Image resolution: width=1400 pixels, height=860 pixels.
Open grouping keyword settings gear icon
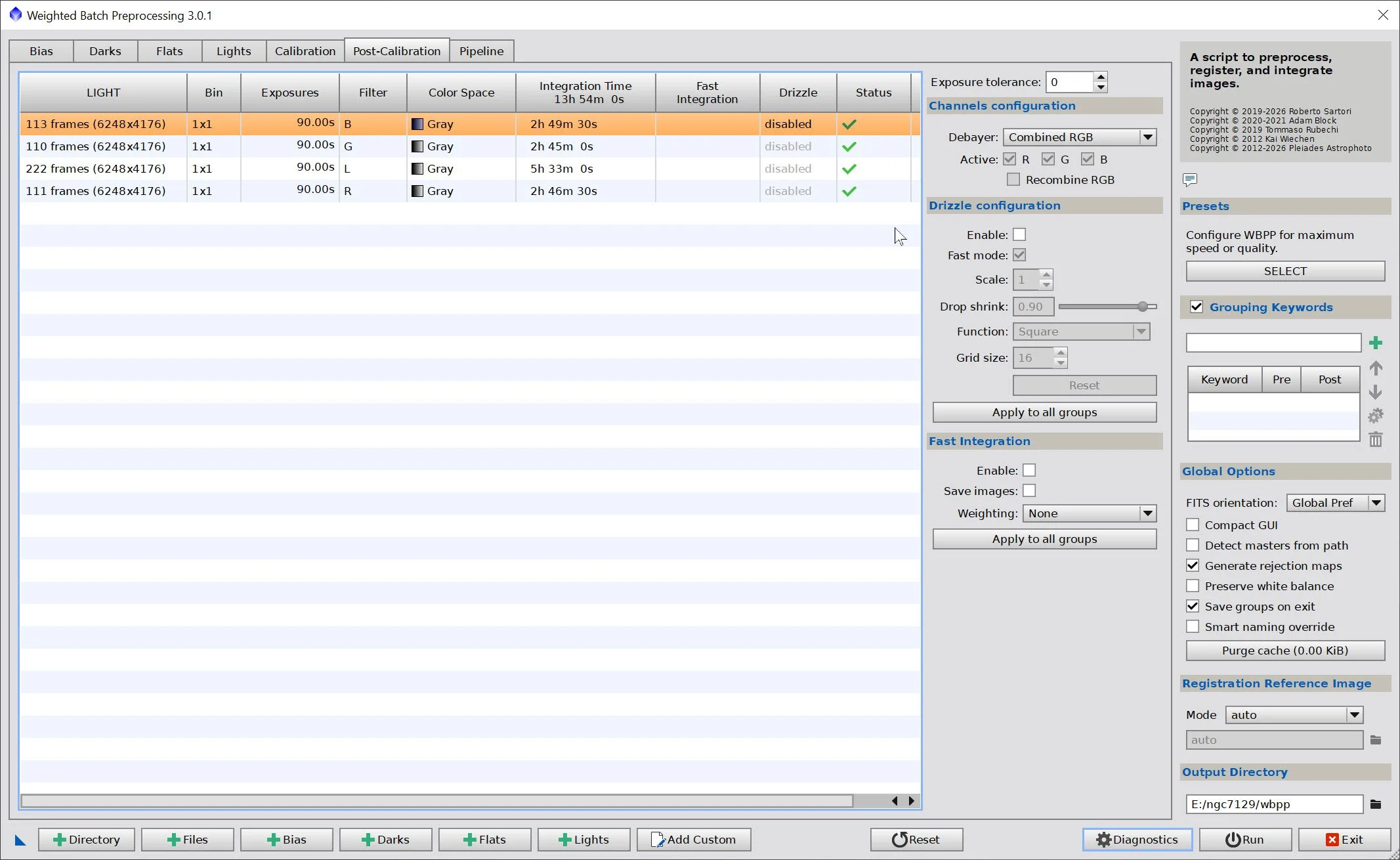coord(1376,416)
